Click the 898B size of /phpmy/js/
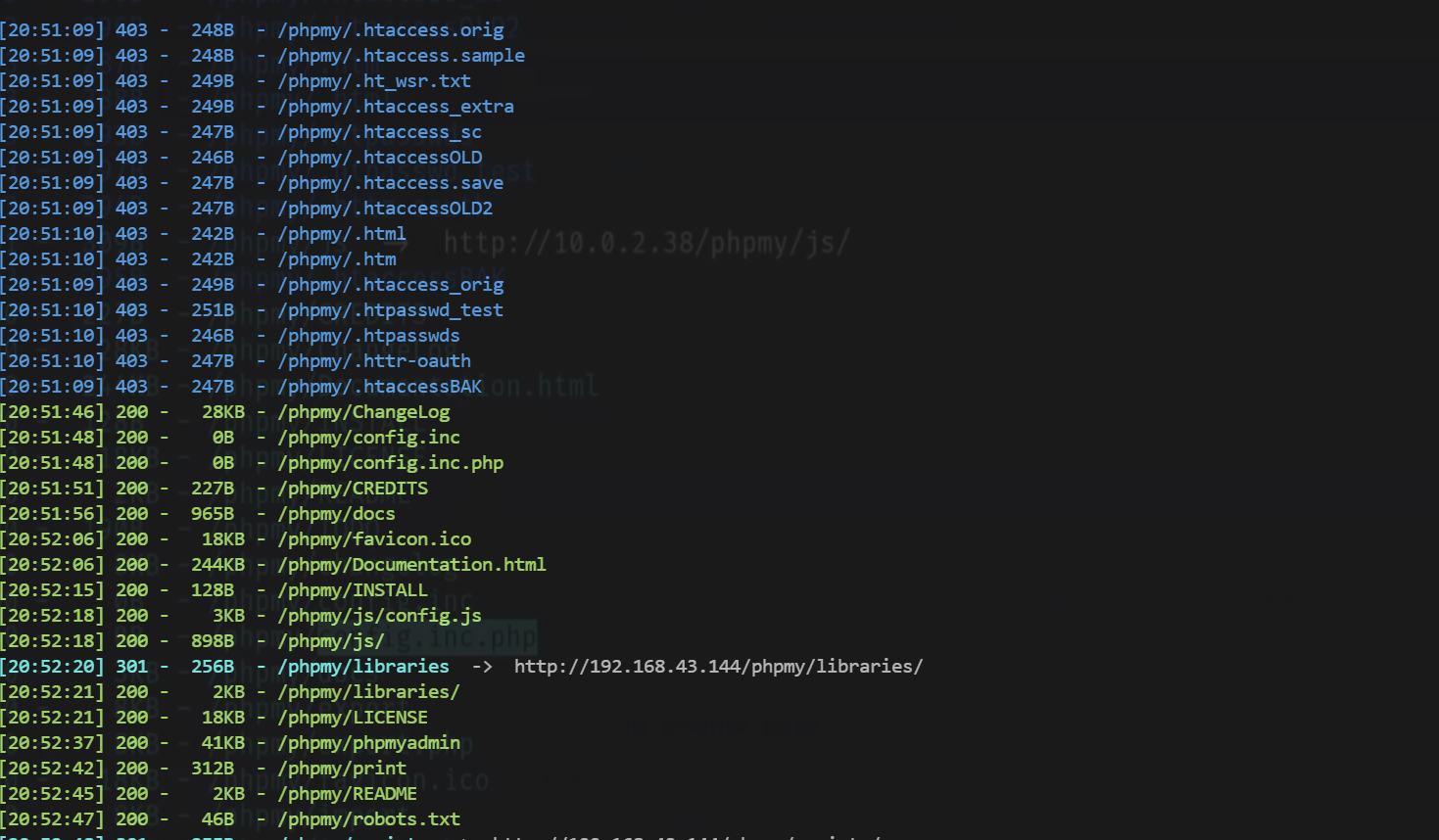The width and height of the screenshot is (1439, 840). coord(213,641)
